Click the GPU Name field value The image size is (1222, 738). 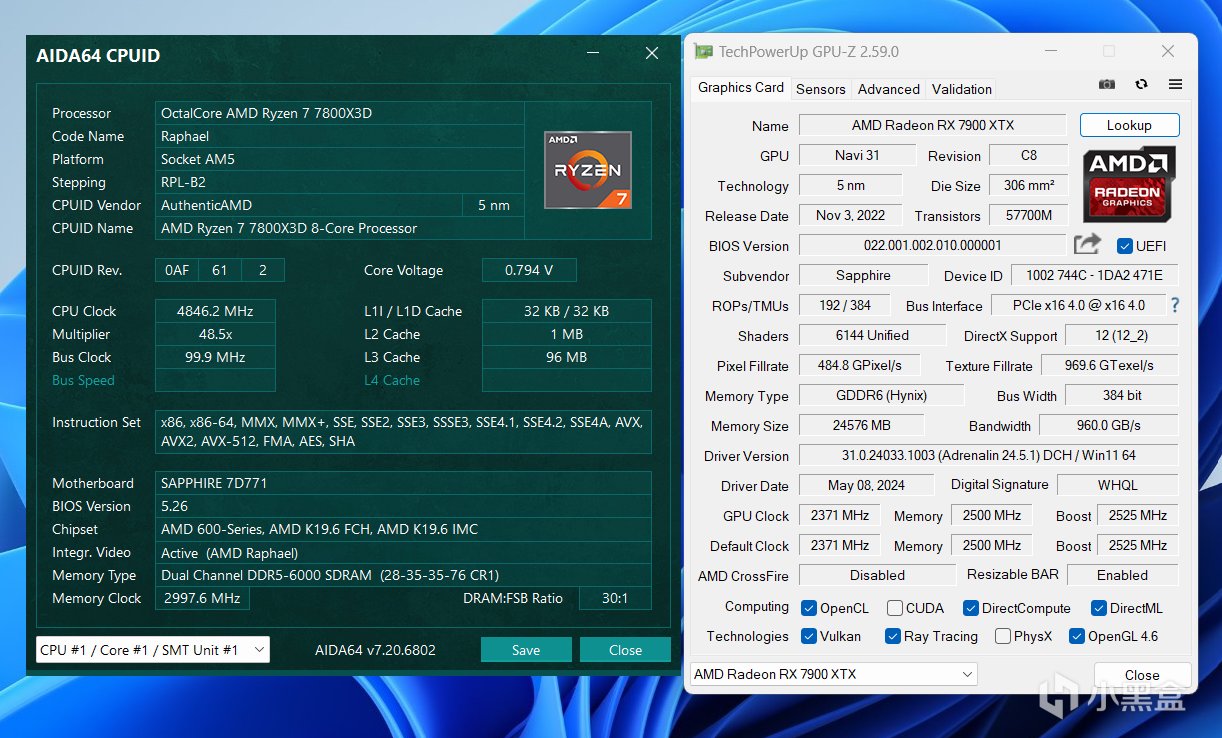click(x=933, y=125)
